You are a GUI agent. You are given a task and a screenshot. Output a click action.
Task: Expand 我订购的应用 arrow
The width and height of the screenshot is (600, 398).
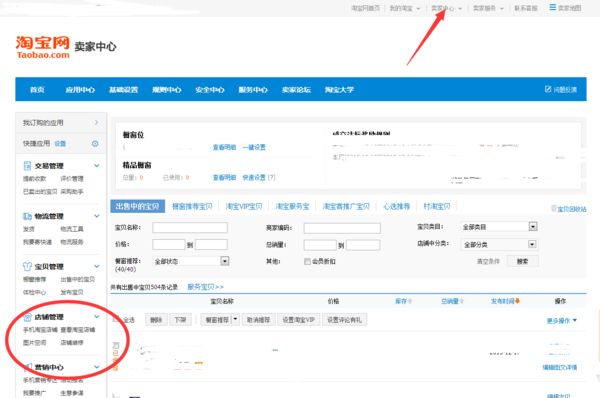point(96,122)
